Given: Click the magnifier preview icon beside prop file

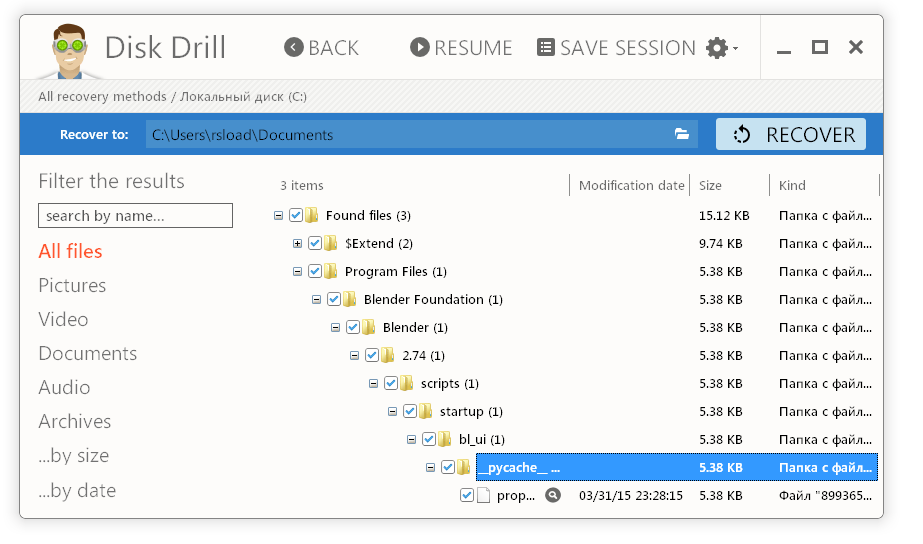Looking at the screenshot, I should tap(553, 495).
